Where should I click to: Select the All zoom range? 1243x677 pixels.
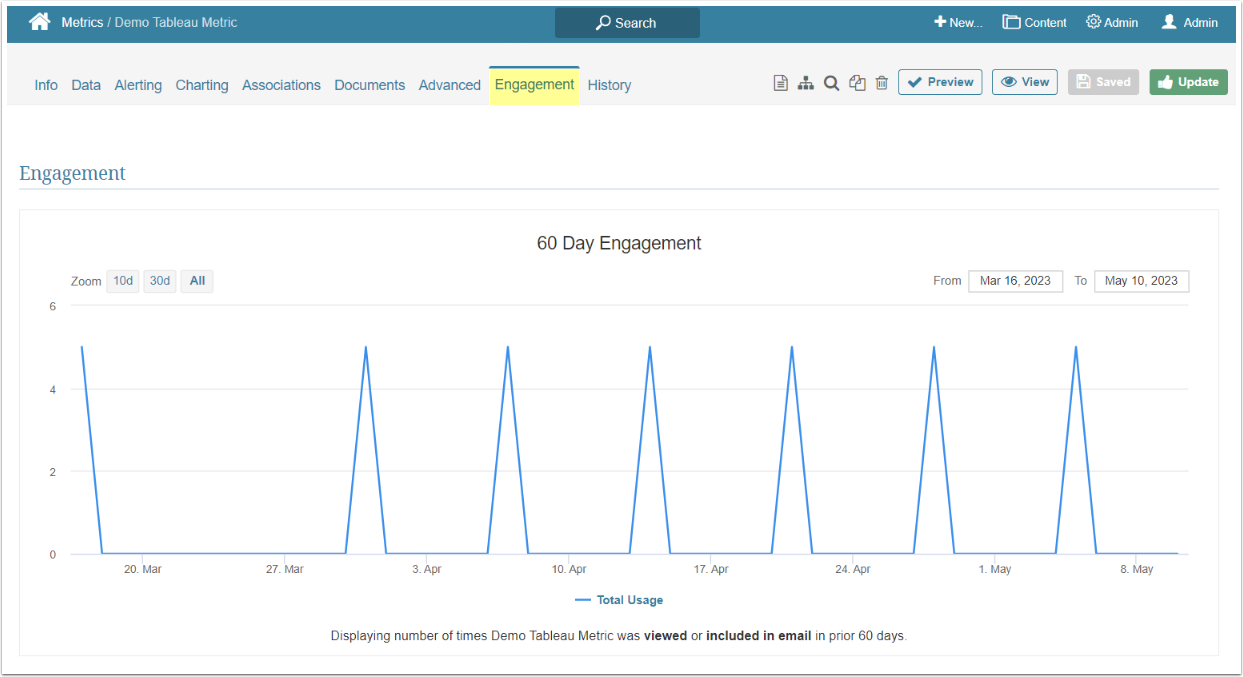click(x=197, y=281)
